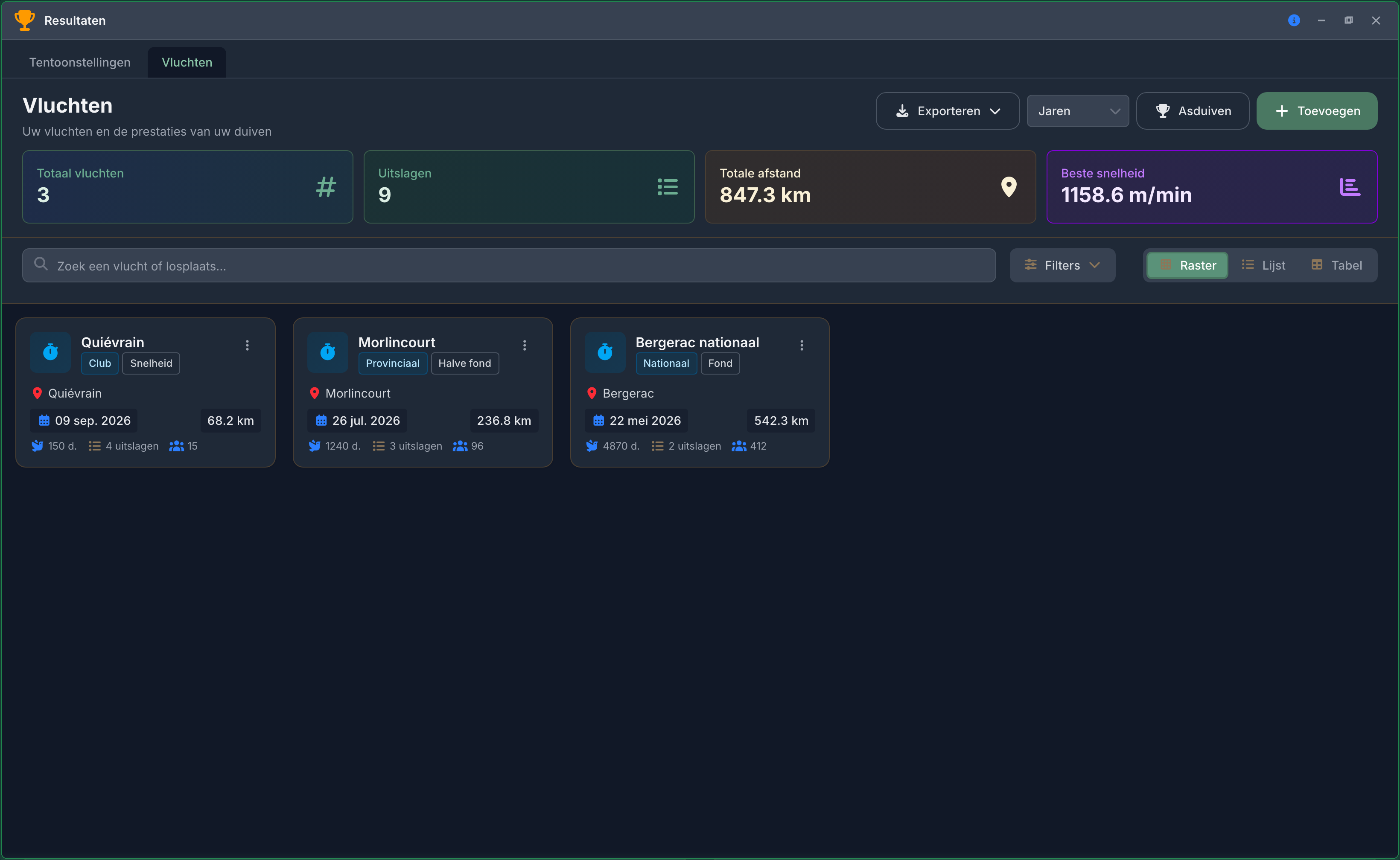Click the 3 uitslagen label on Morlincourt card
Image resolution: width=1400 pixels, height=860 pixels.
click(x=415, y=446)
